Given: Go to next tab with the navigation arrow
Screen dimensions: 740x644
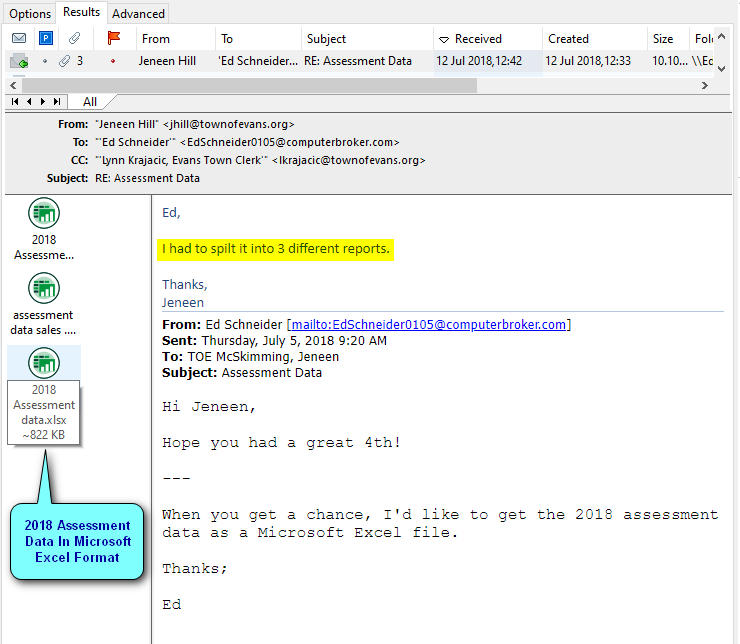Looking at the screenshot, I should tap(43, 101).
